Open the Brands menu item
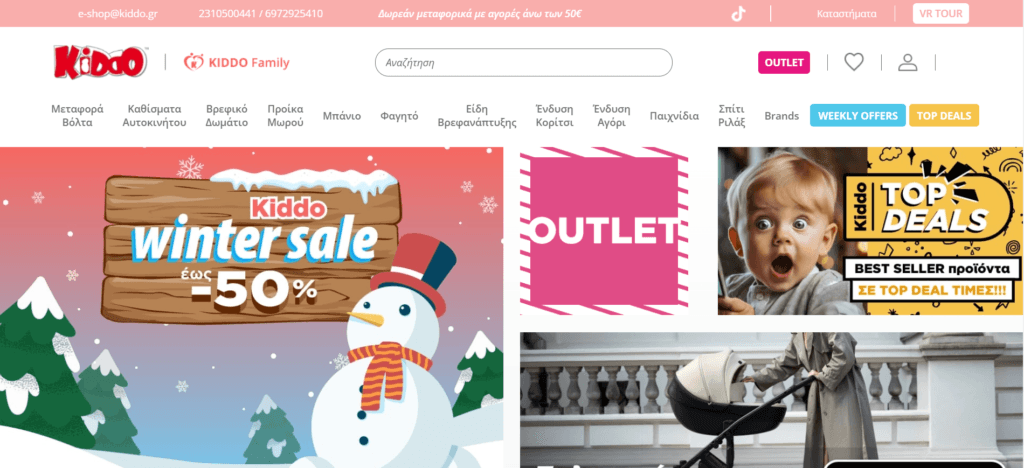Image resolution: width=1024 pixels, height=468 pixels. [782, 116]
